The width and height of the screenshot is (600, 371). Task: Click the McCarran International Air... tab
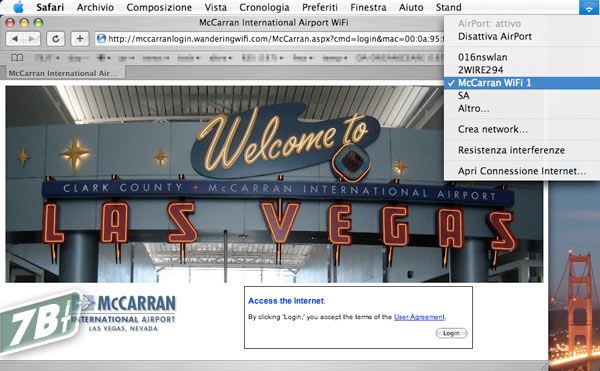63,73
